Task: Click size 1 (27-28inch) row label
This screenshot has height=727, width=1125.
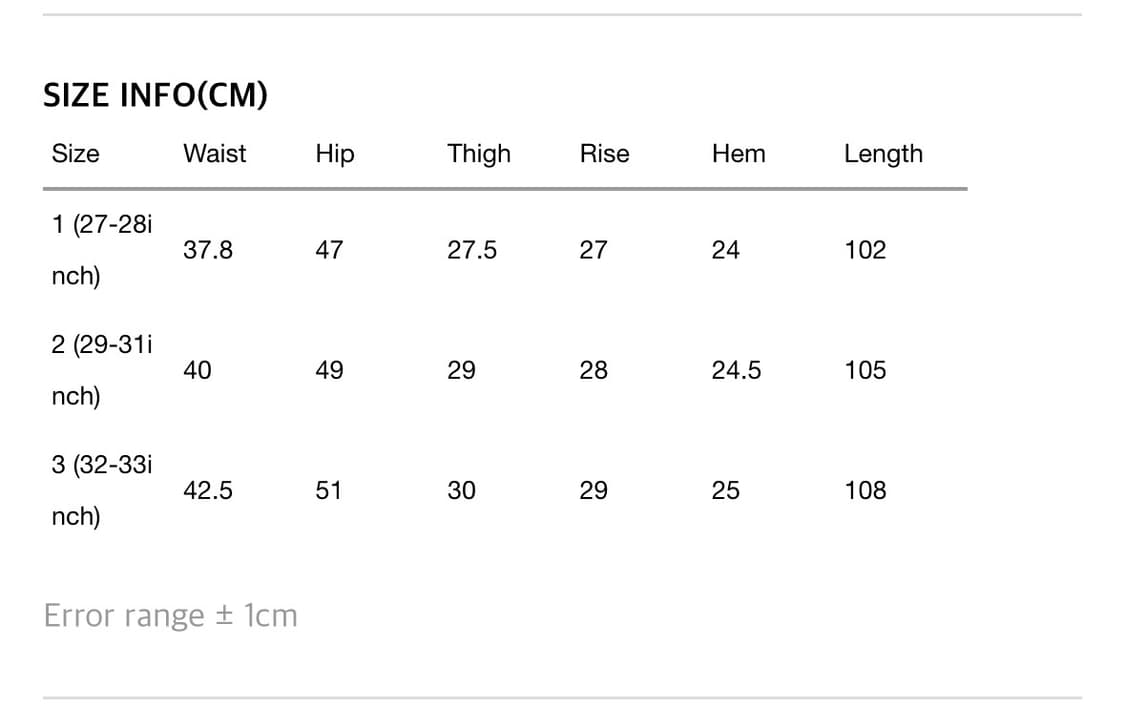Action: [102, 250]
